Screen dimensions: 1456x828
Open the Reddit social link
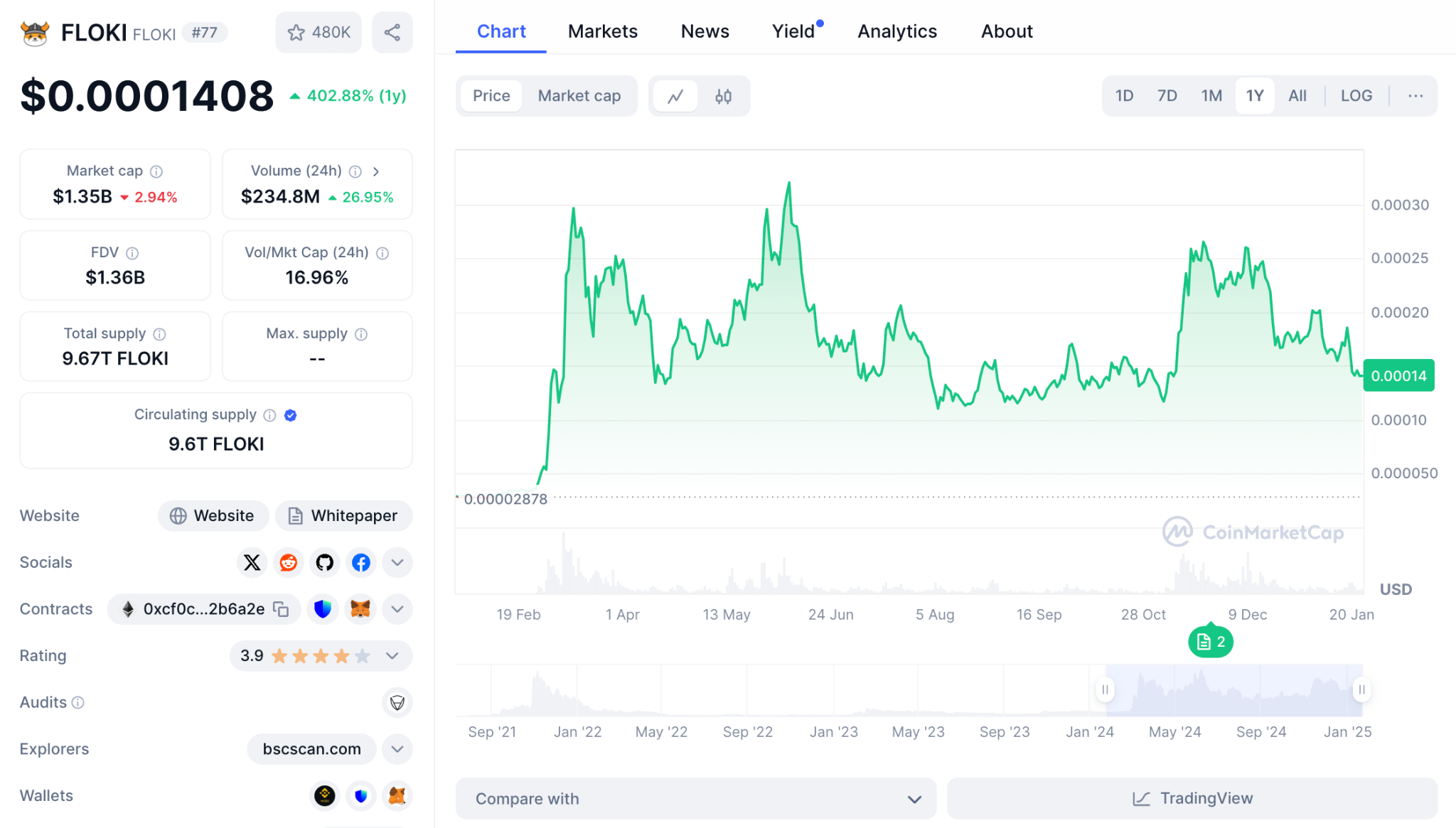pos(288,563)
